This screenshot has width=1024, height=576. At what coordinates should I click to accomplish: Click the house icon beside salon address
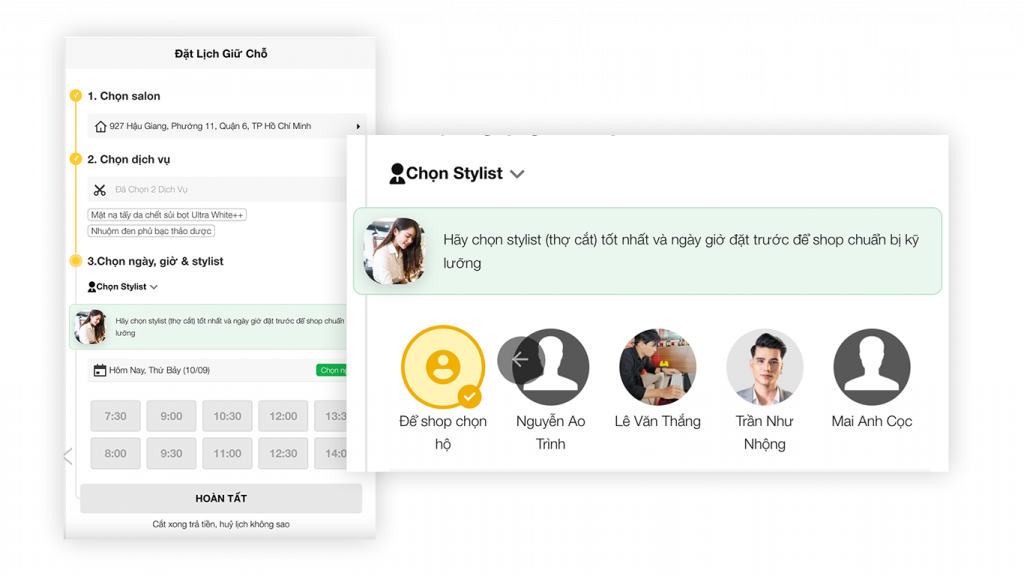click(101, 126)
